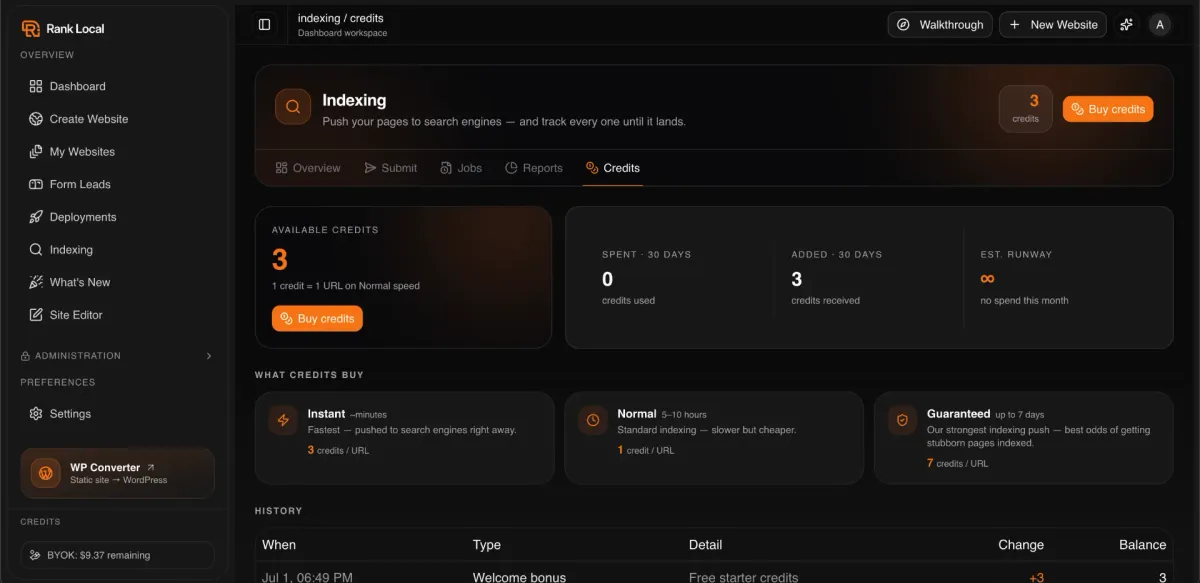Click the Guaranteed shield icon
1200x583 pixels.
(x=902, y=420)
